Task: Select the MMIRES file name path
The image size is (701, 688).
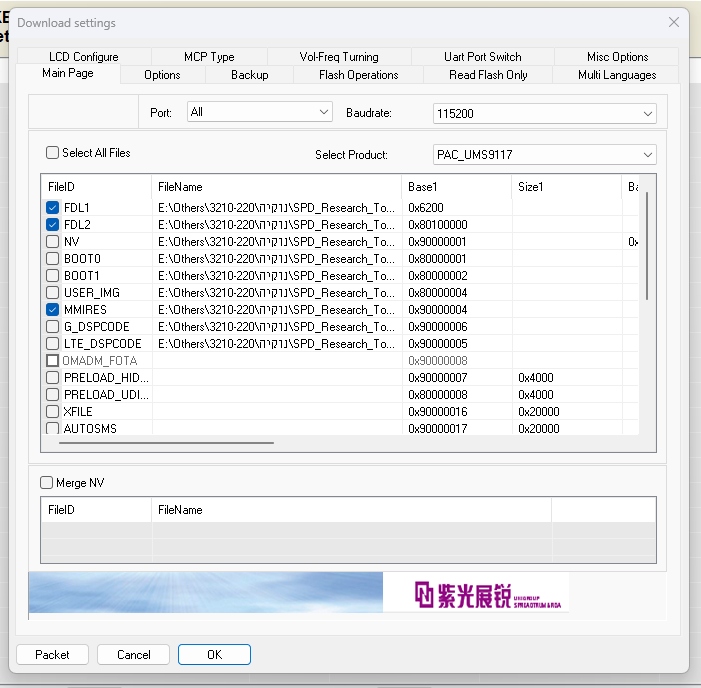Action: (277, 310)
